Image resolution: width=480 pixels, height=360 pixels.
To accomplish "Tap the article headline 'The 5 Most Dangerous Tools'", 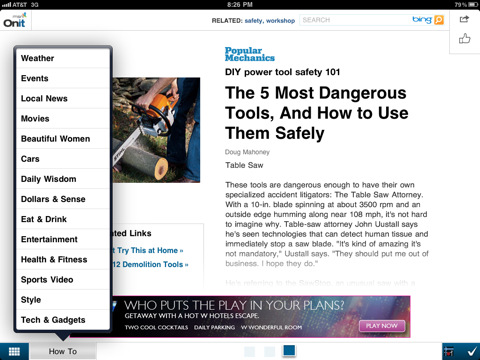I will point(317,113).
